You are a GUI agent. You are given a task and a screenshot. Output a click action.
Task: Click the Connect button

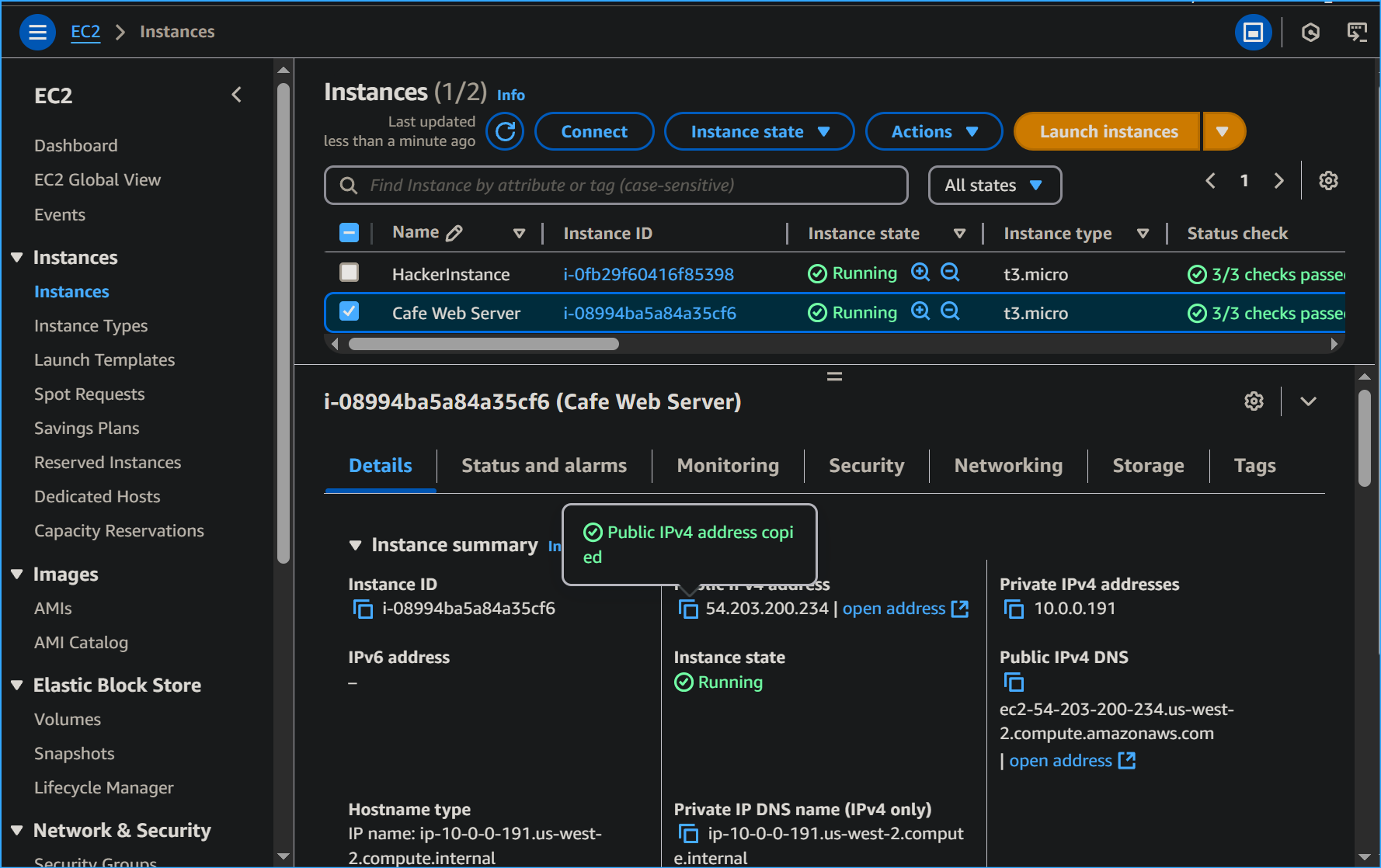593,131
